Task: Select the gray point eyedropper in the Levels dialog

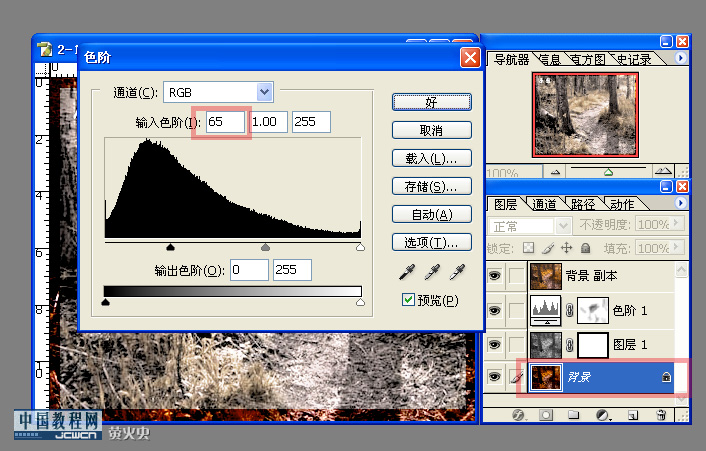Action: (432, 272)
